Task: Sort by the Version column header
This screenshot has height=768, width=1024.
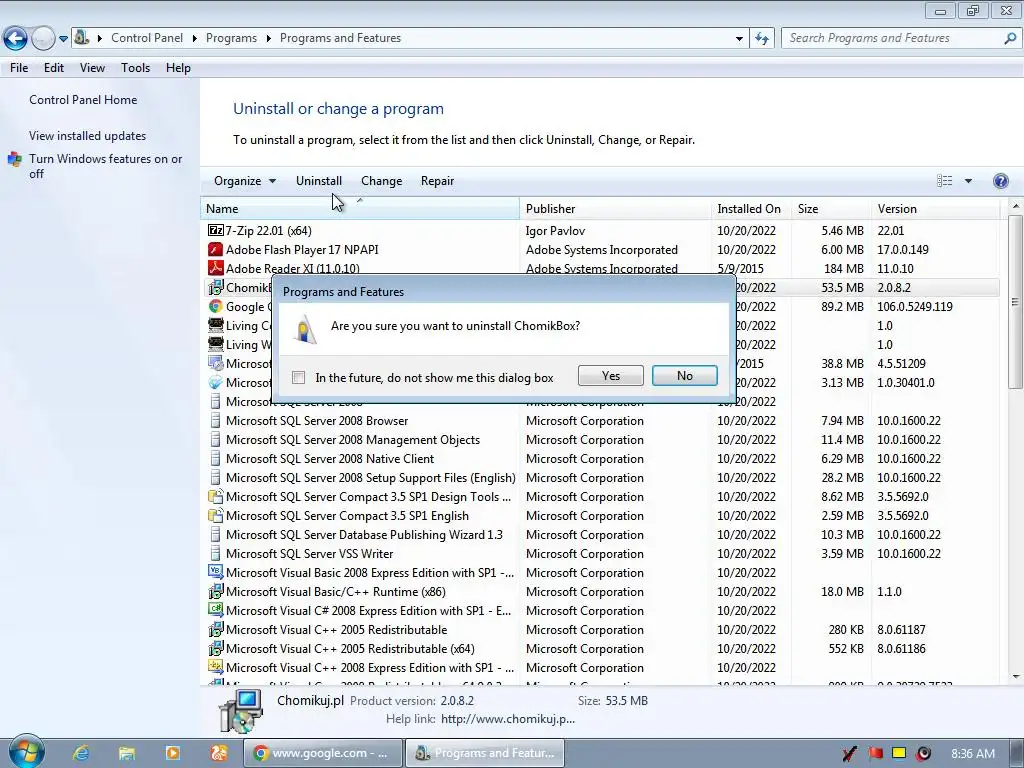Action: click(x=935, y=209)
